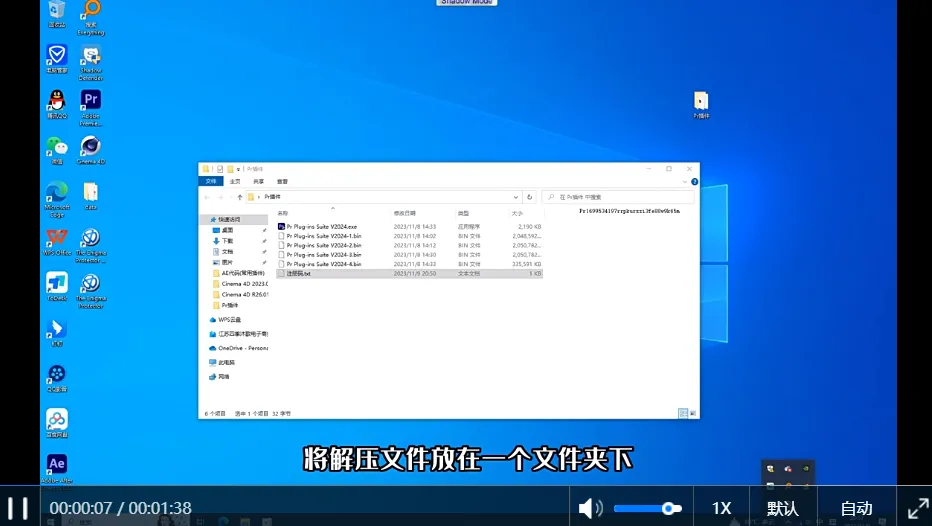Pause the video playback

[x=17, y=508]
